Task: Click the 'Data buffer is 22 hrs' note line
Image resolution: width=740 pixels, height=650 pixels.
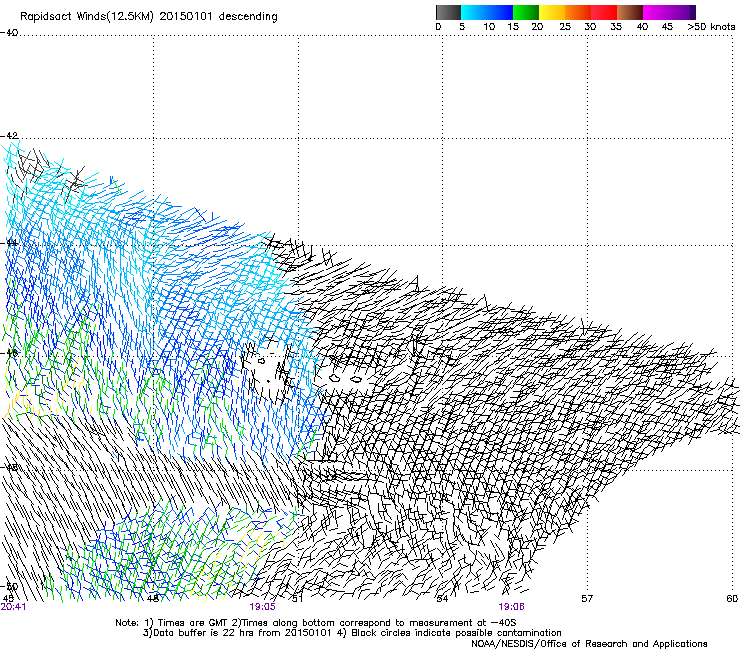Action: pyautogui.click(x=352, y=633)
